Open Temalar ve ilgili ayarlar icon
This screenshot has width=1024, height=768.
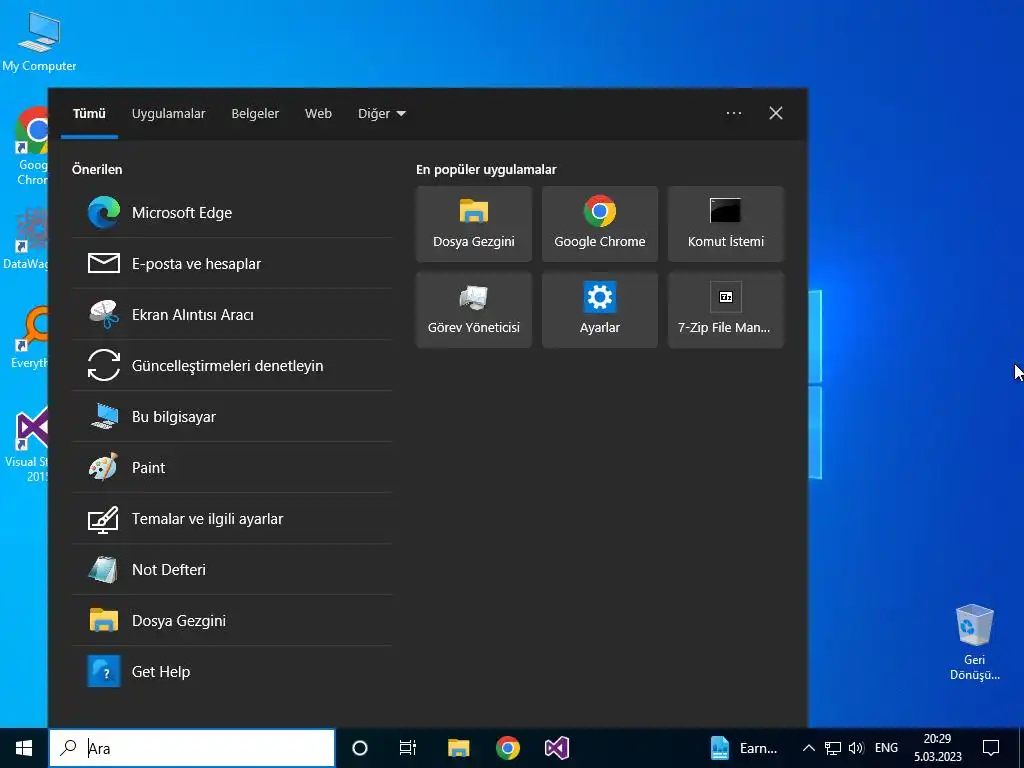[x=104, y=519]
